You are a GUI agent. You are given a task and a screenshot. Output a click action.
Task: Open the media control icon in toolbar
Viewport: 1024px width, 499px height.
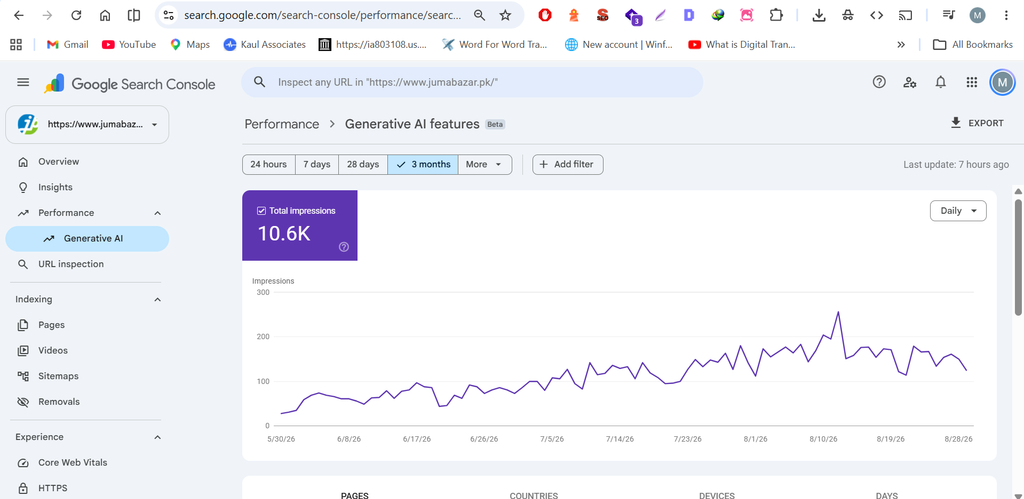pyautogui.click(x=949, y=15)
